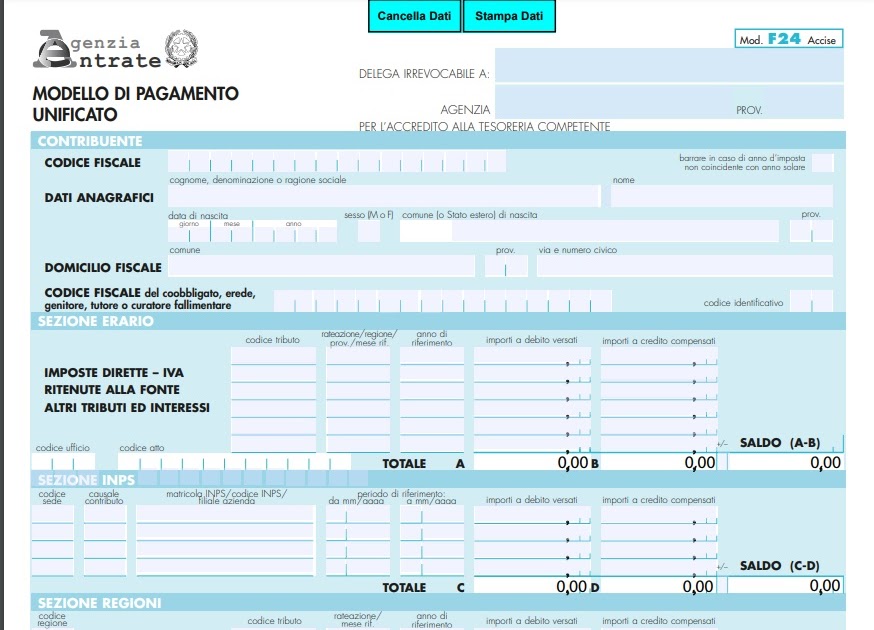874x630 pixels.
Task: Click the nome field in DATI ANAGRAFICI
Action: point(720,196)
